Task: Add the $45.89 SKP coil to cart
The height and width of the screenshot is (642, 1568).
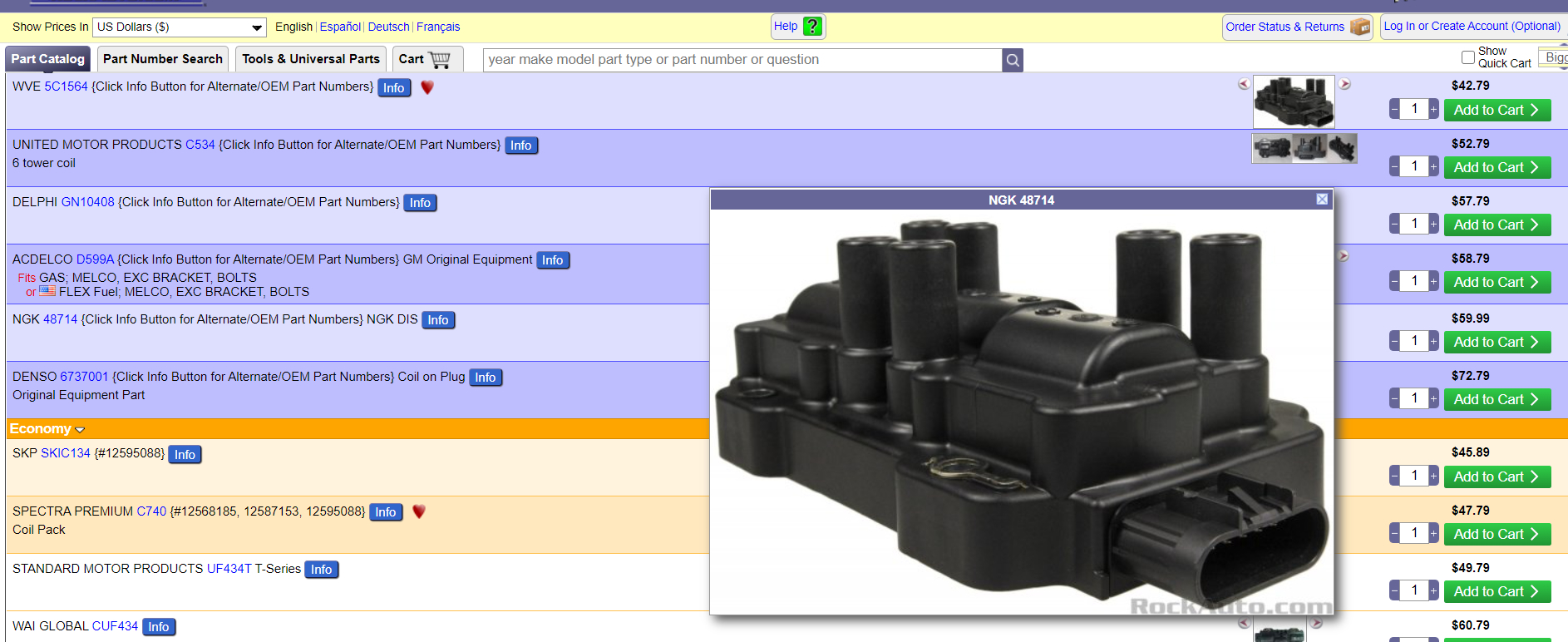Action: coord(1497,477)
